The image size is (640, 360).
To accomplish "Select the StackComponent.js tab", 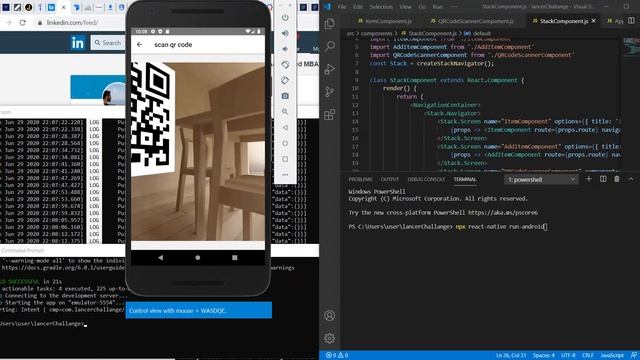I will (564, 21).
